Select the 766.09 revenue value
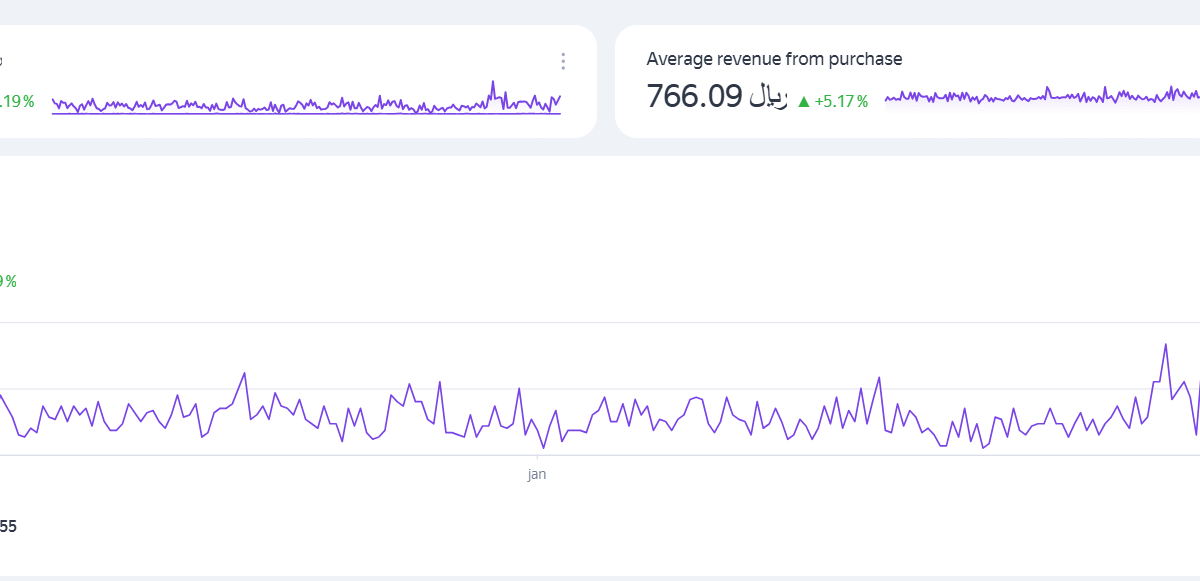Viewport: 1200px width, 581px height. click(x=694, y=97)
